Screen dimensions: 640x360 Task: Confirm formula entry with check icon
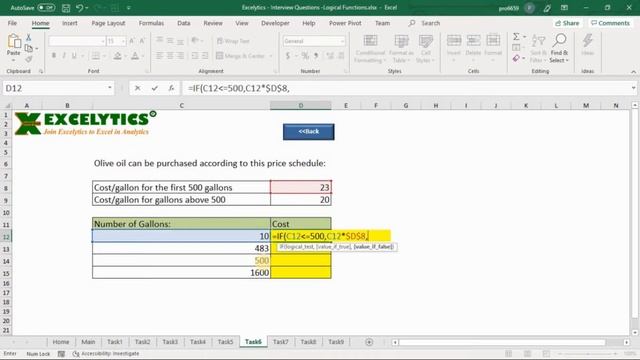coord(154,88)
